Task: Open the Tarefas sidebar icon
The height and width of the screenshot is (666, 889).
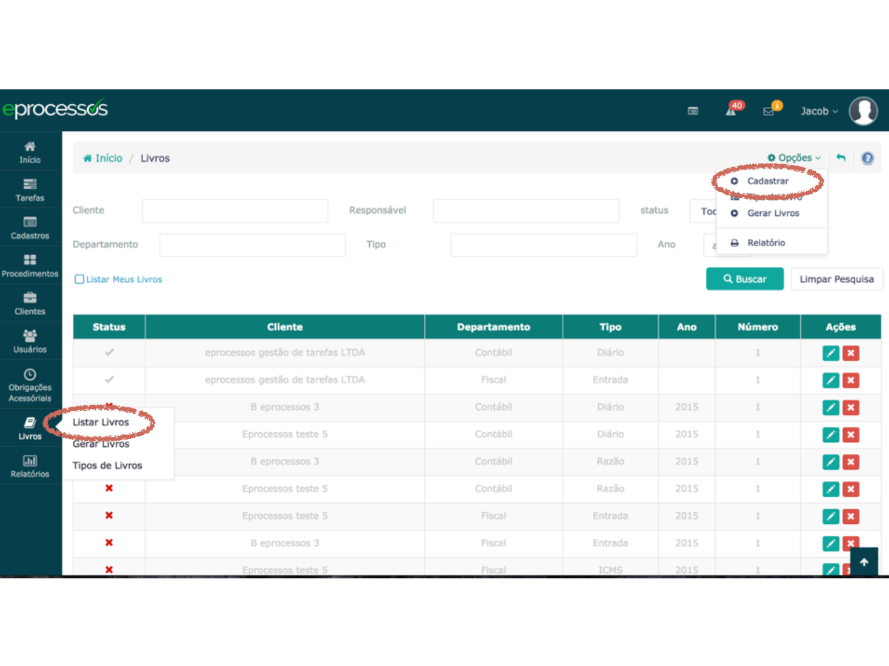Action: pos(30,189)
